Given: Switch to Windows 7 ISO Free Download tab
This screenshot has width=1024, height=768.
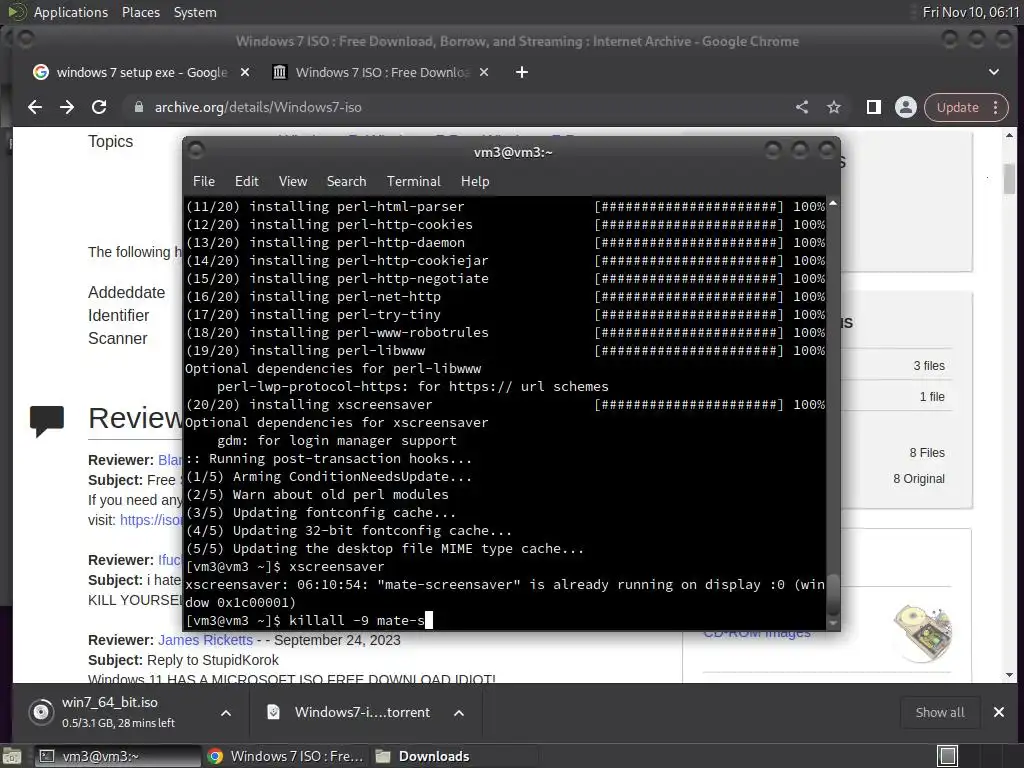Looking at the screenshot, I should click(x=381, y=72).
